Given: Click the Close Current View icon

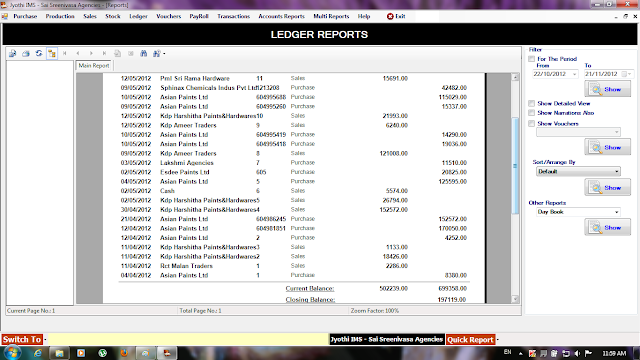Looking at the screenshot, I should point(131,53).
